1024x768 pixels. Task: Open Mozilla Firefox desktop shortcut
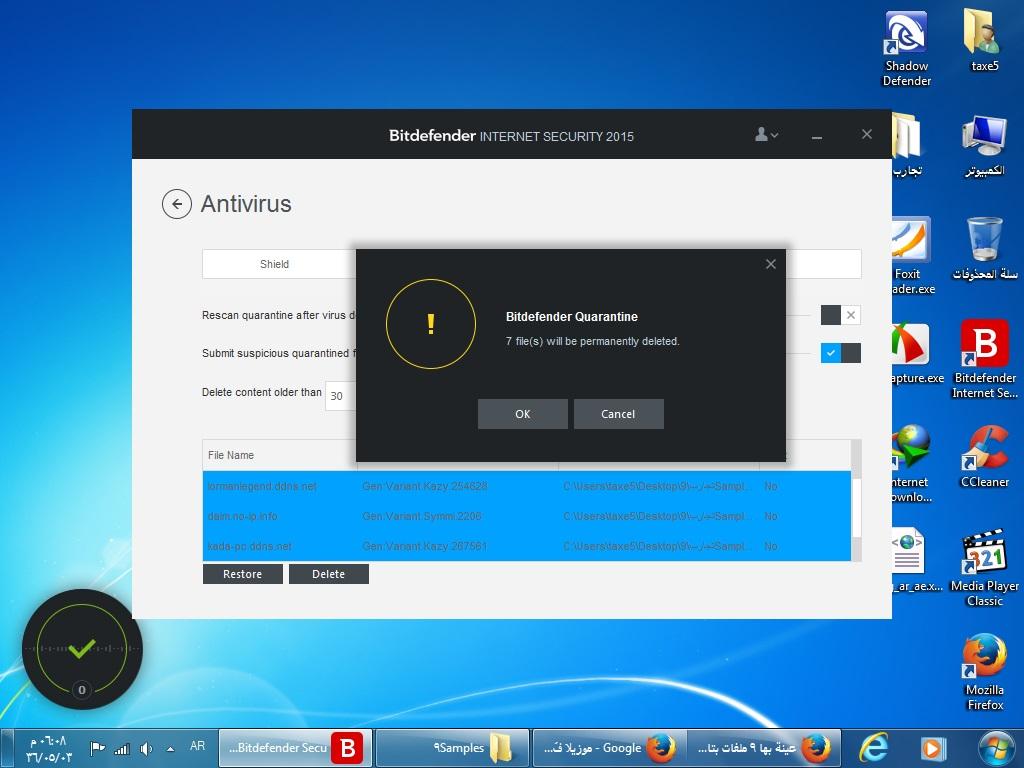point(984,672)
